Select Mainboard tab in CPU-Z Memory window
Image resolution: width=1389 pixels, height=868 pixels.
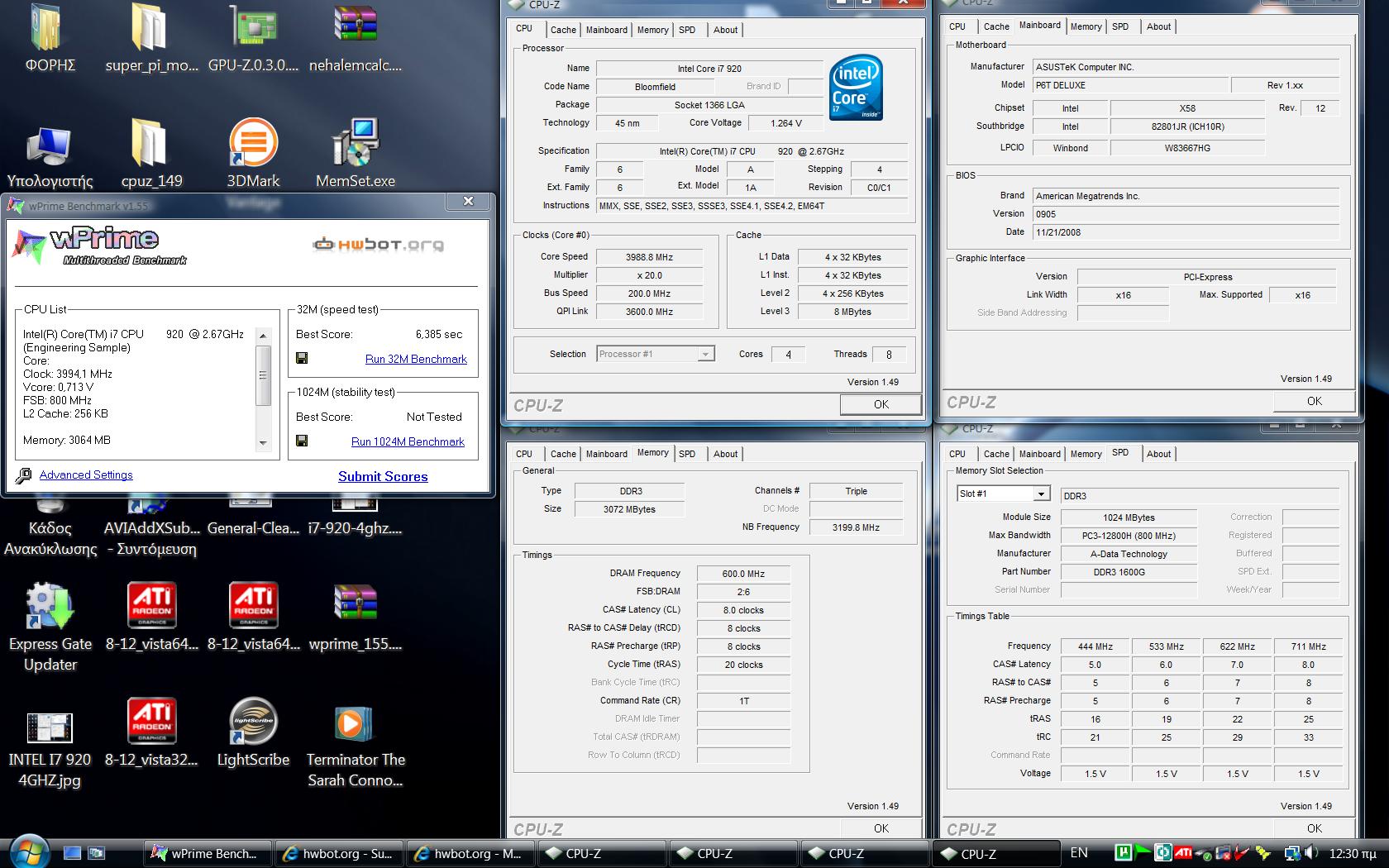point(606,454)
